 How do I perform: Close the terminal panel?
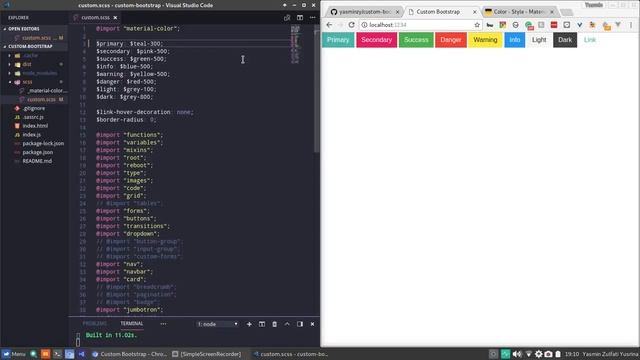point(313,324)
